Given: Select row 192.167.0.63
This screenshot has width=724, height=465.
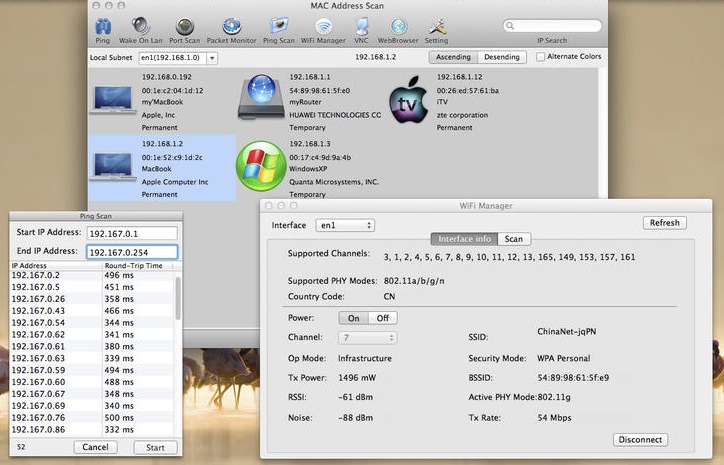Looking at the screenshot, I should tap(92, 358).
